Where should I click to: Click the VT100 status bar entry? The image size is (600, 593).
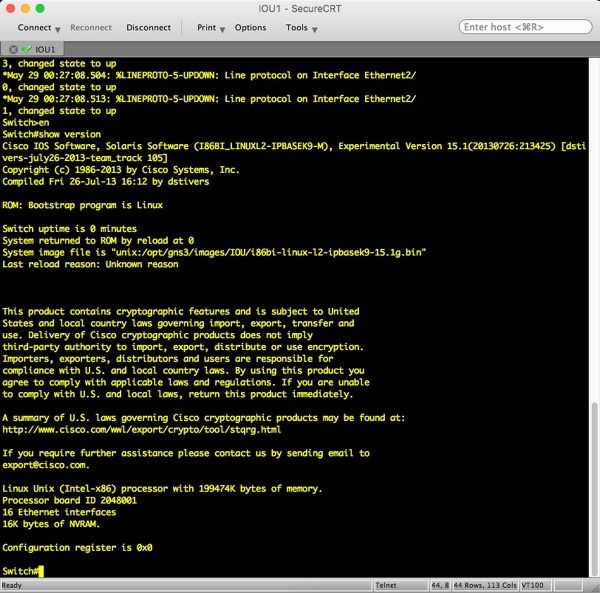(x=533, y=585)
